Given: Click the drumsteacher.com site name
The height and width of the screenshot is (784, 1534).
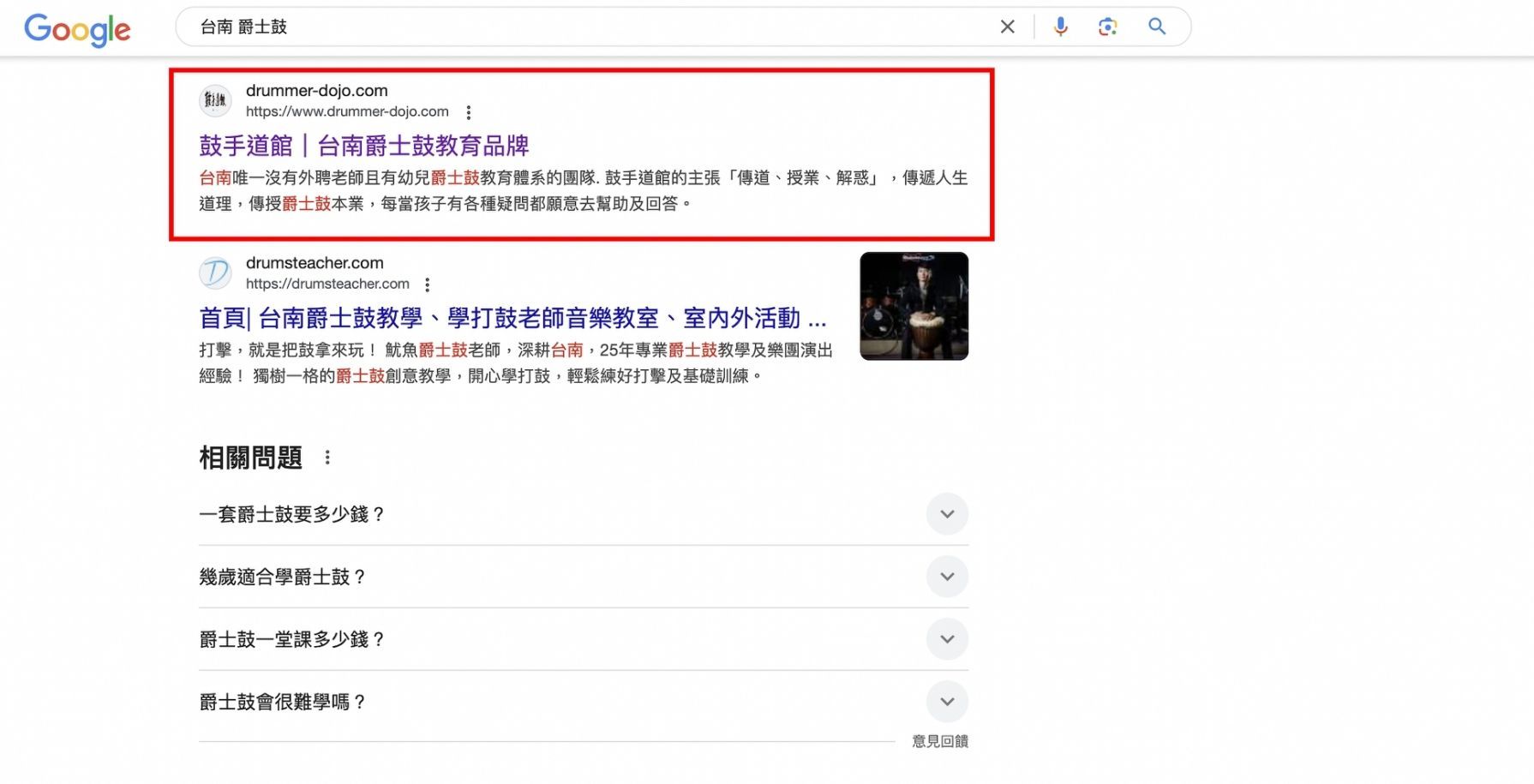Looking at the screenshot, I should tap(315, 262).
